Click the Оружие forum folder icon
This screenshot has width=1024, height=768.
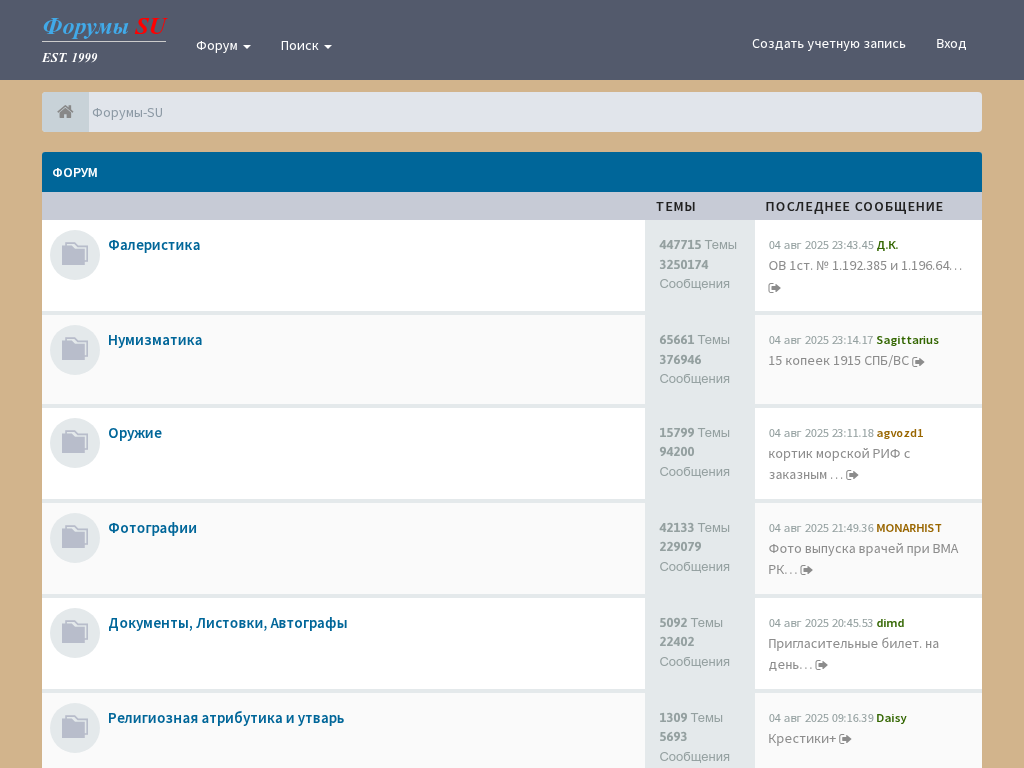(x=75, y=443)
